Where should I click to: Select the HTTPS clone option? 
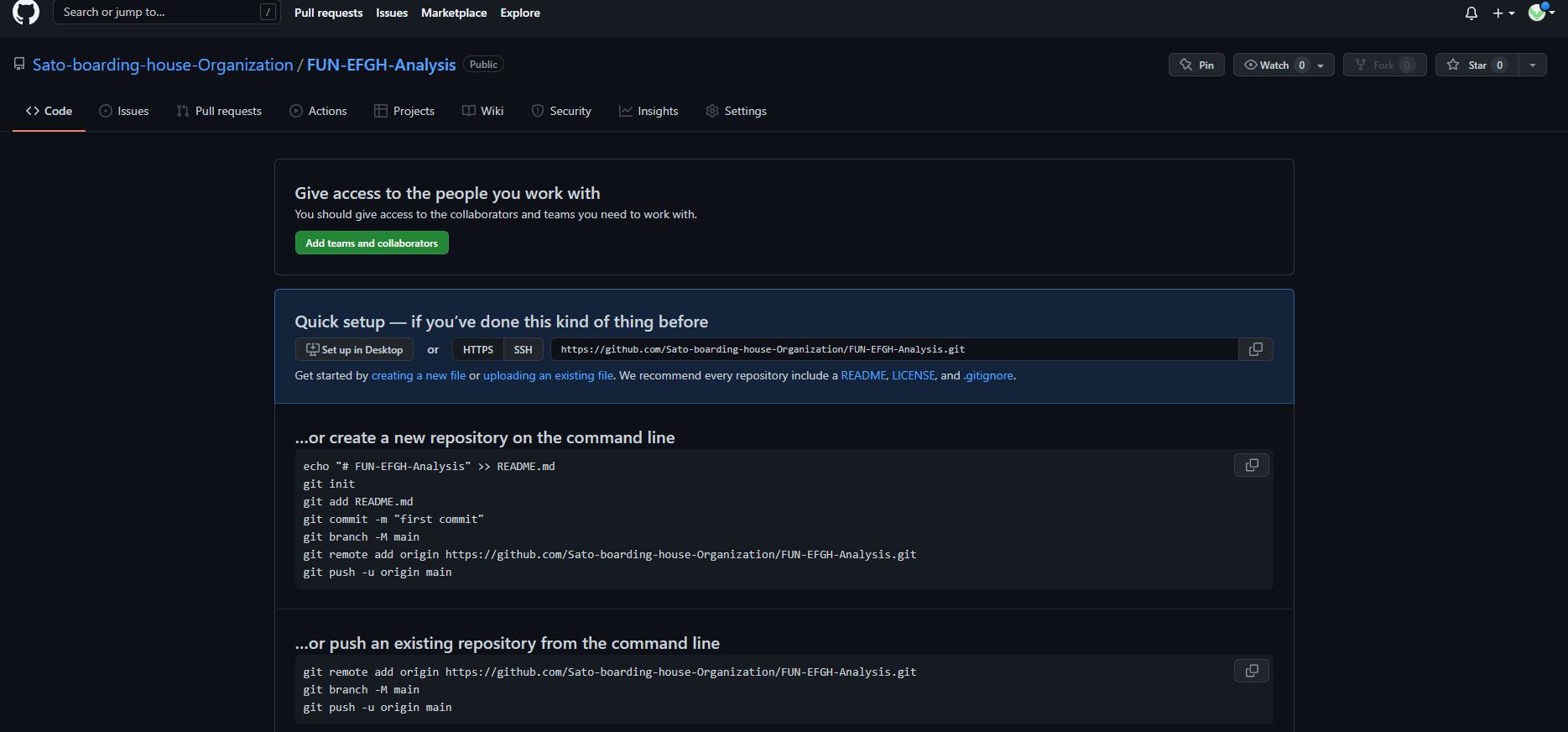(477, 349)
